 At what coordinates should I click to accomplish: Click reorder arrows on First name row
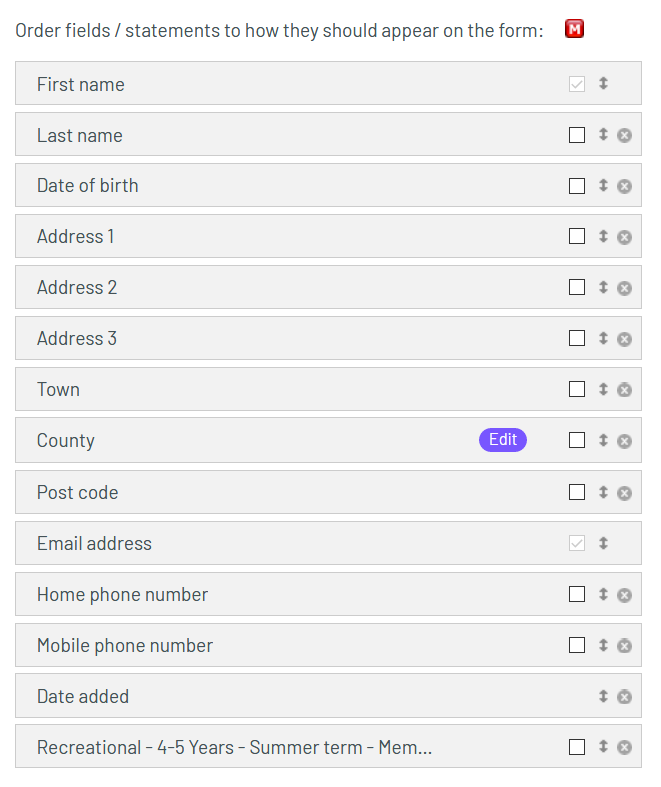click(x=603, y=84)
